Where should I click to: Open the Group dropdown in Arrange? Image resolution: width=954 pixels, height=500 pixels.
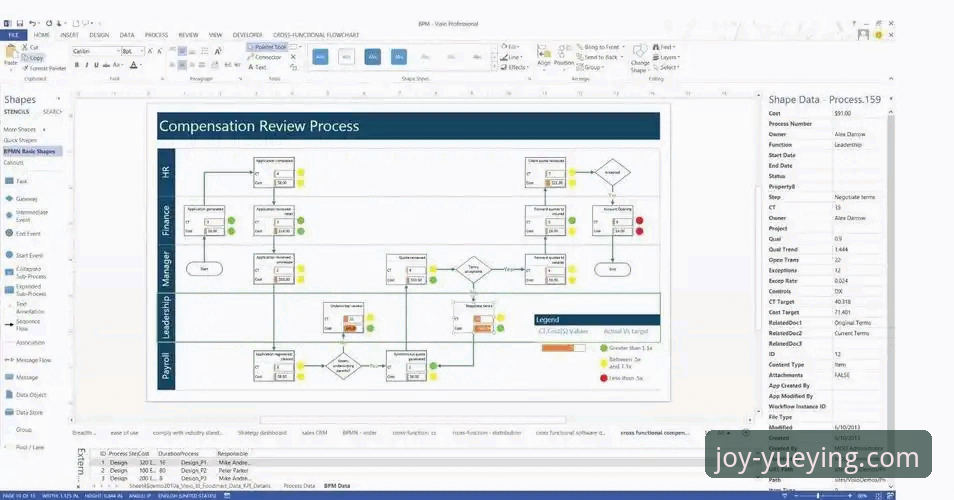pyautogui.click(x=590, y=68)
